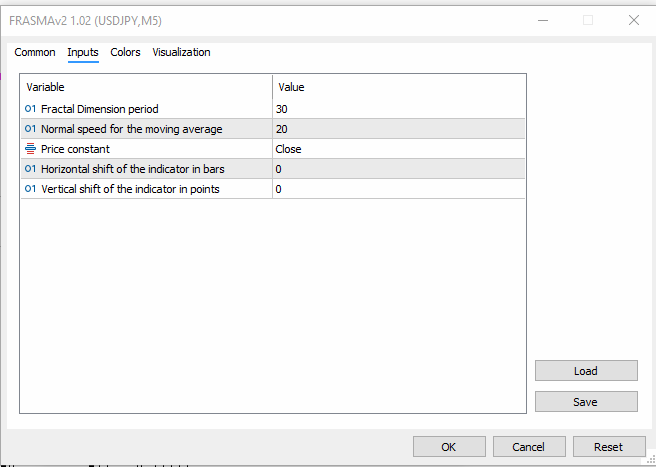
Task: Edit Normal speed value 20
Action: pos(399,129)
